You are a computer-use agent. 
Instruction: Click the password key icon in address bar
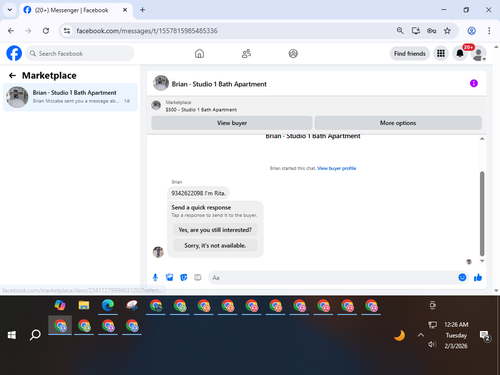click(431, 31)
